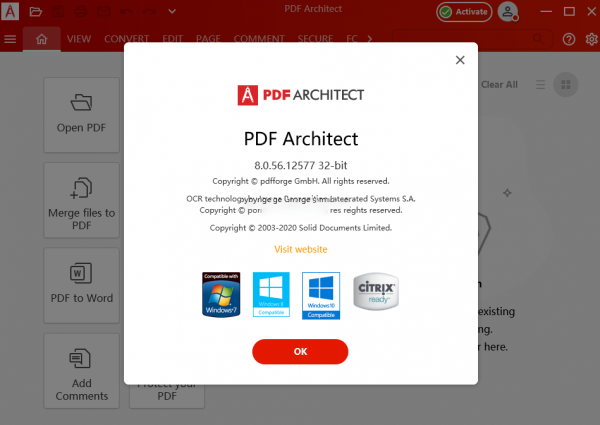Screen dimensions: 600x425
Task: Click the Save icon in quick toolbar
Action: click(58, 11)
